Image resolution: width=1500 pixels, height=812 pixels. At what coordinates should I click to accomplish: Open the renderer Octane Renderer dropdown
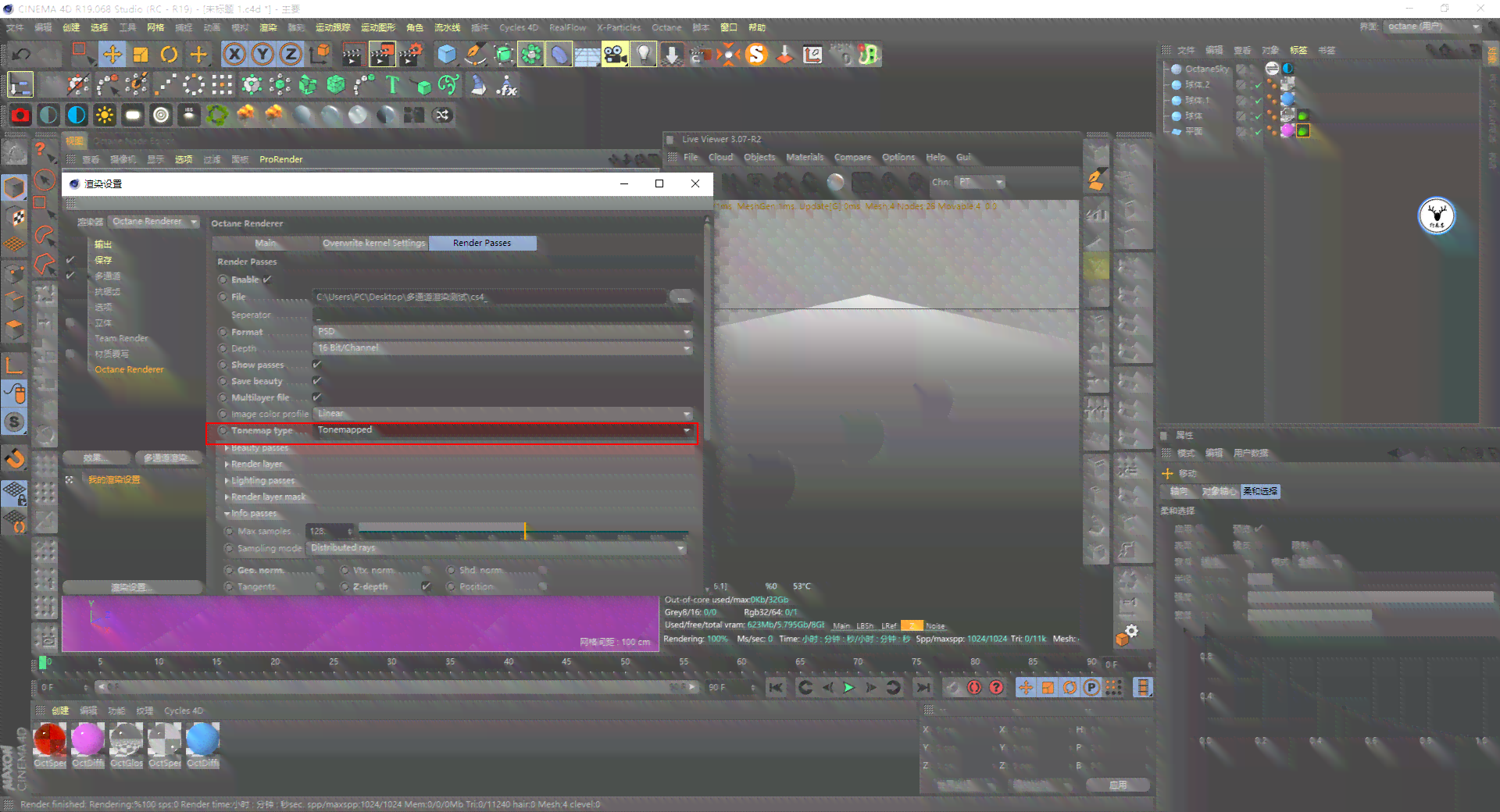coord(154,222)
